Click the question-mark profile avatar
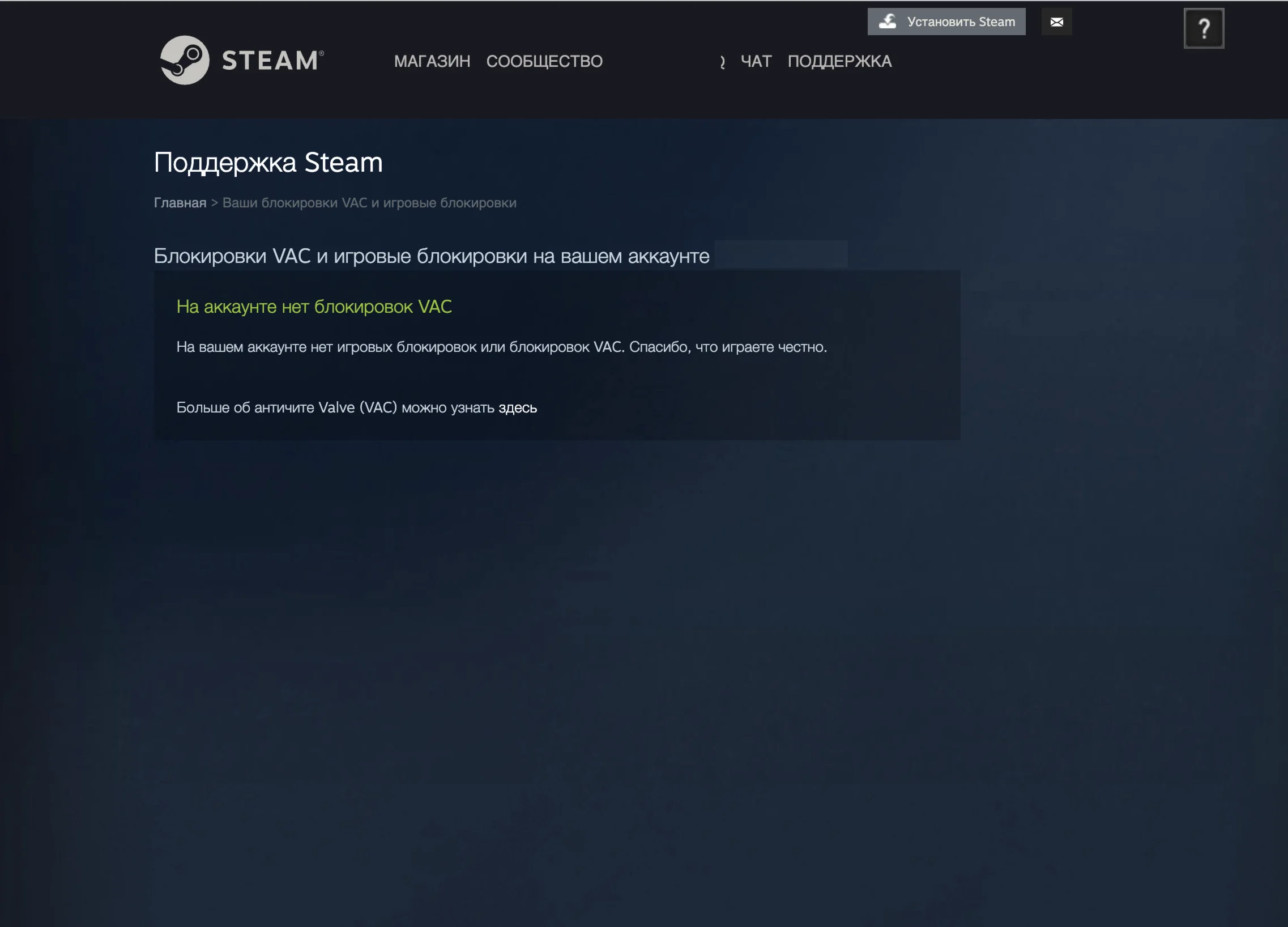The height and width of the screenshot is (927, 1288). coord(1204,28)
